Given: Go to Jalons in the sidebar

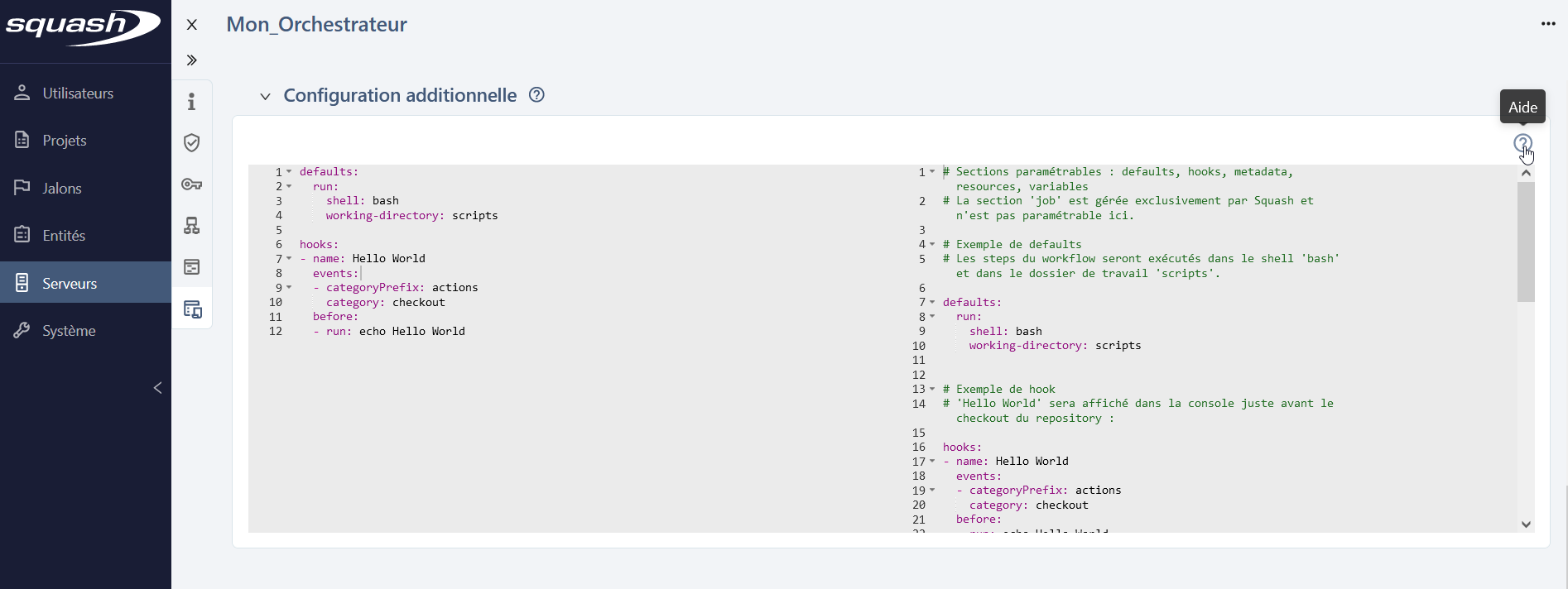Looking at the screenshot, I should tap(62, 189).
